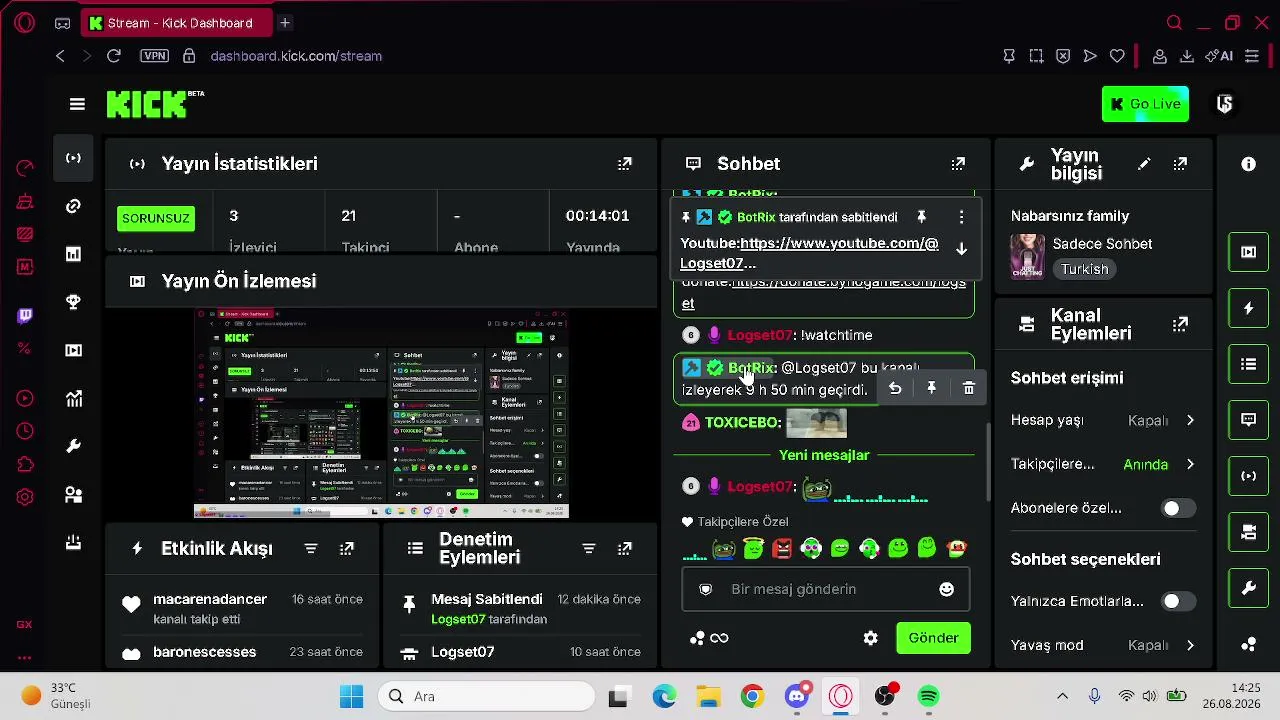Pop out the Etkinlik Akışı panel
The height and width of the screenshot is (720, 1280).
click(x=347, y=549)
